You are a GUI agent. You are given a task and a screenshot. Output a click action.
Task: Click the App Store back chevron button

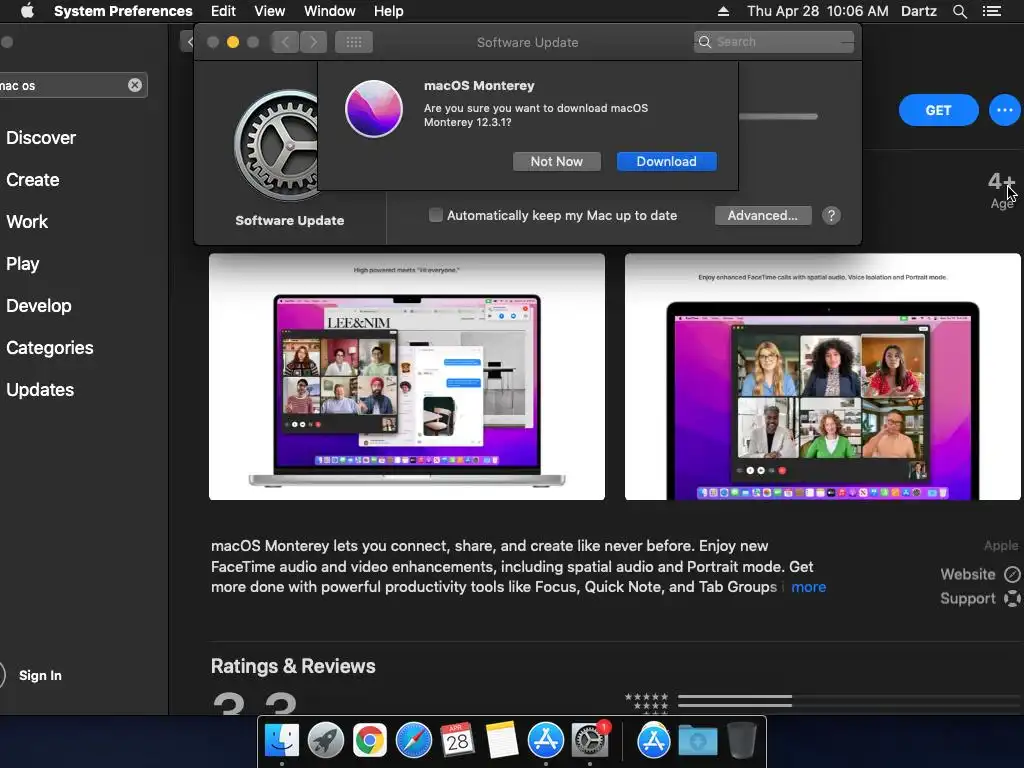pos(189,42)
